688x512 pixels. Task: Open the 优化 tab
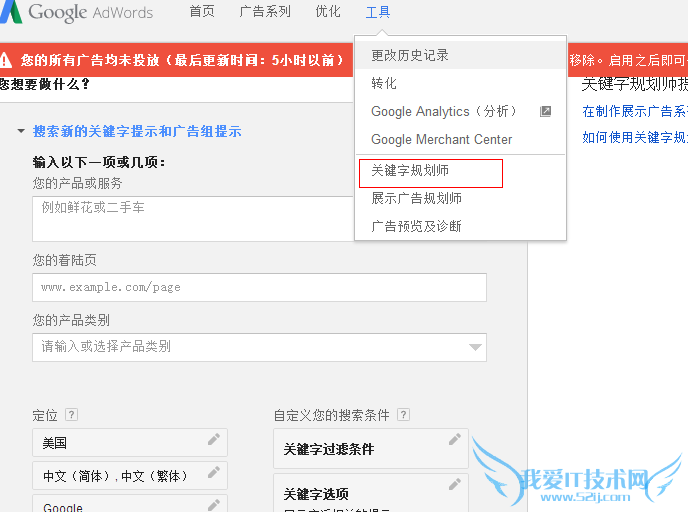(x=328, y=11)
